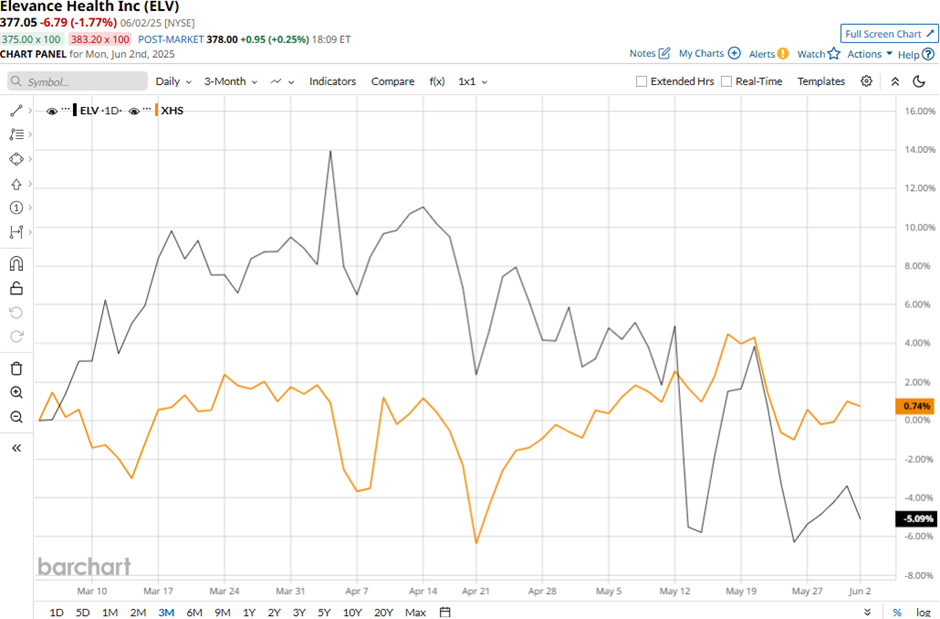Screen dimensions: 940x619
Task: Toggle XHS series visibility eye
Action: [x=134, y=111]
